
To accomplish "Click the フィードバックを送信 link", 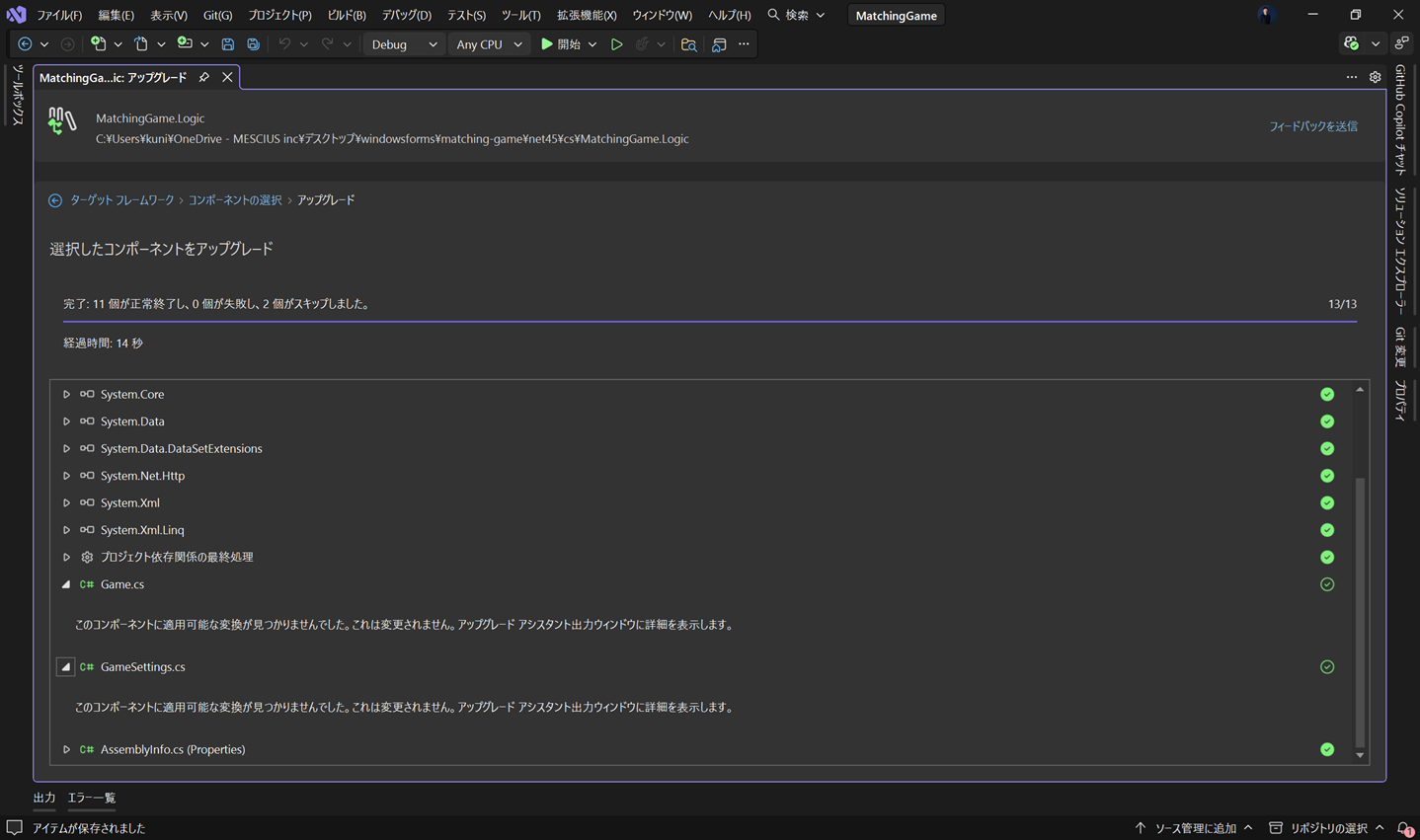I will tap(1312, 126).
